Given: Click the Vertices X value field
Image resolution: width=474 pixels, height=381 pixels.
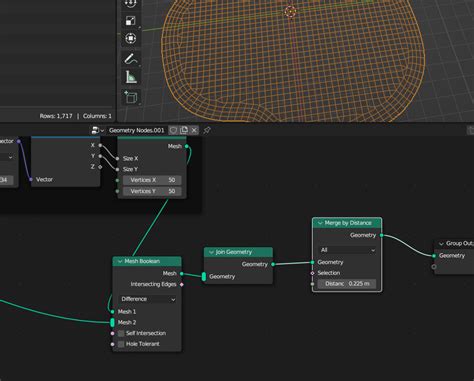Looking at the screenshot, I should coord(152,180).
